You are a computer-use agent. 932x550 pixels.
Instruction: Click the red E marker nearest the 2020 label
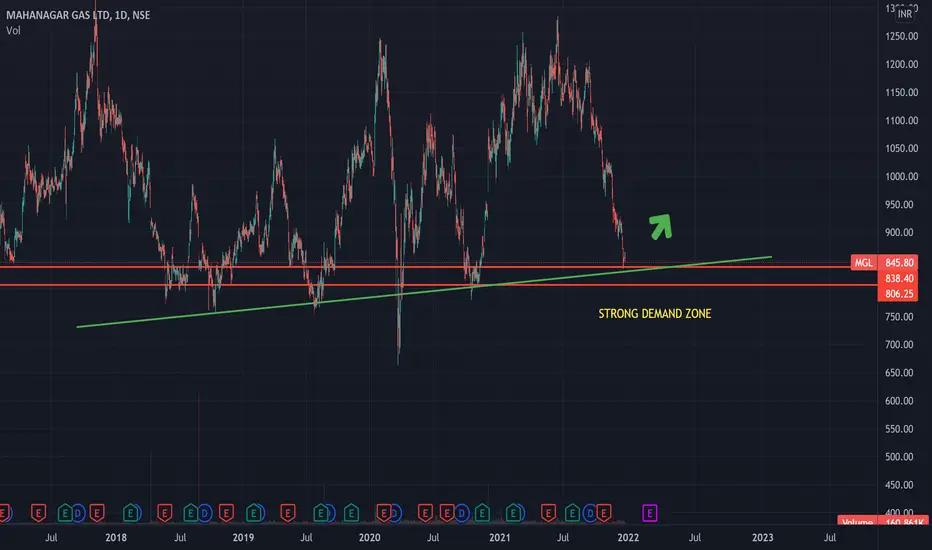point(384,513)
